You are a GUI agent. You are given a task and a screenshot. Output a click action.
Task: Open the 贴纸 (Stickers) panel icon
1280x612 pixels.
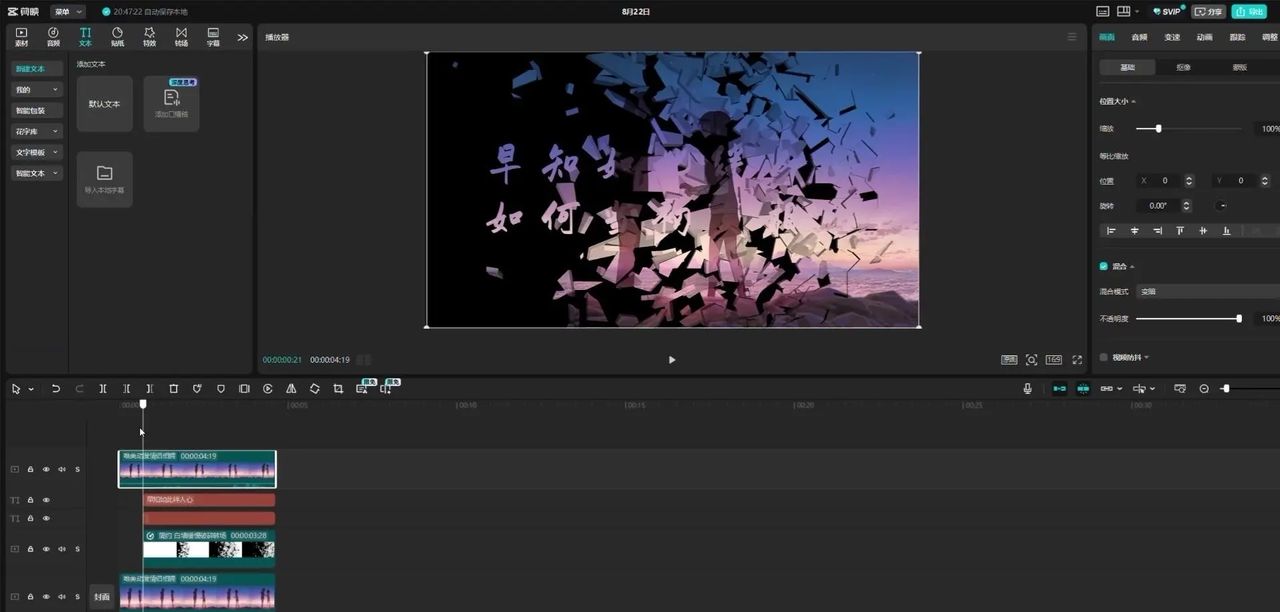[x=117, y=36]
